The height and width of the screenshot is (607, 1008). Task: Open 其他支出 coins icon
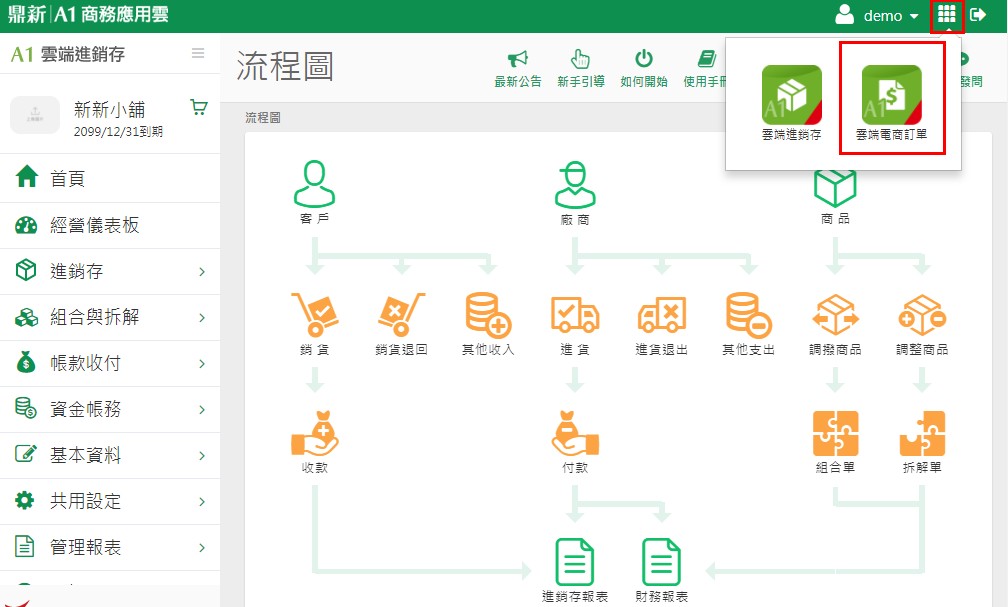(748, 314)
